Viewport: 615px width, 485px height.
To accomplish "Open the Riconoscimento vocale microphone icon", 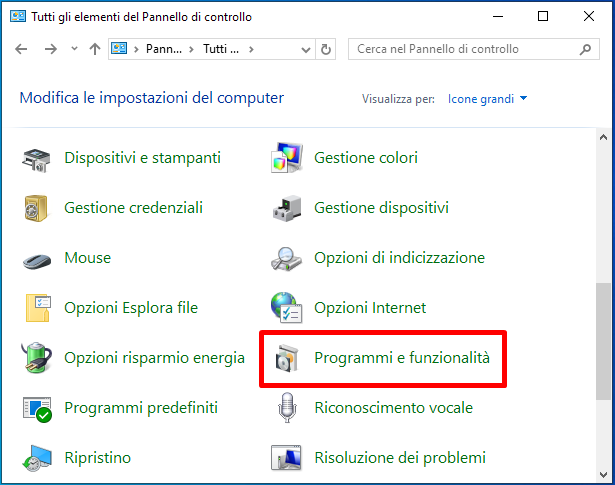I will point(287,408).
